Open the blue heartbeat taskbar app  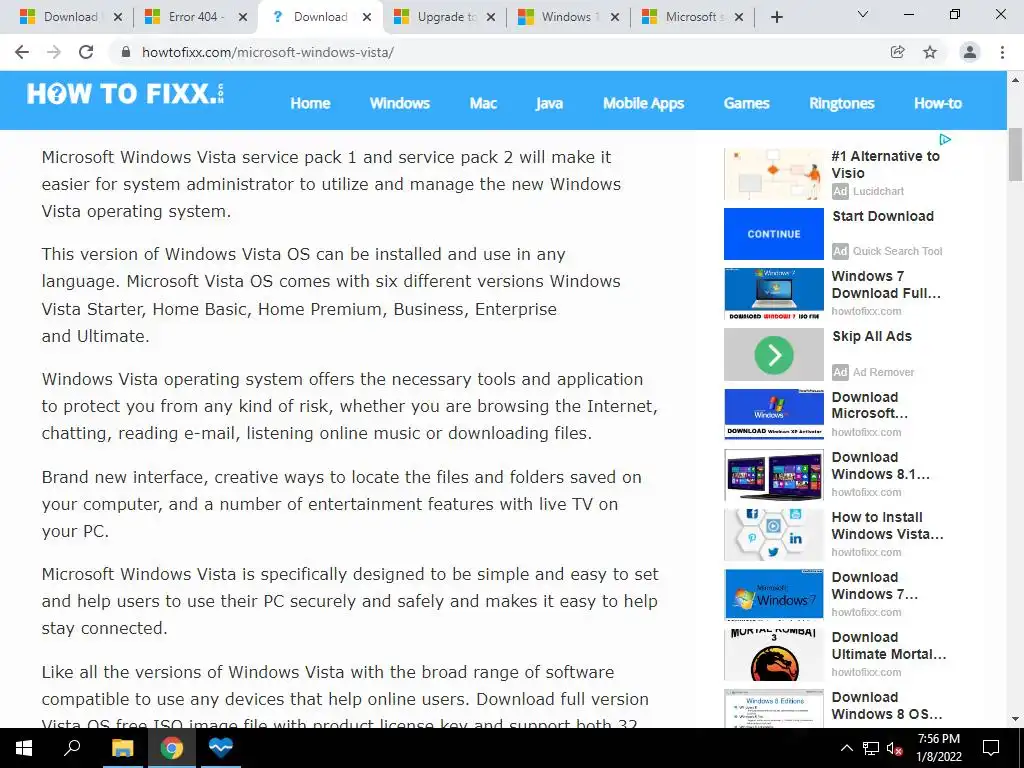tap(221, 748)
